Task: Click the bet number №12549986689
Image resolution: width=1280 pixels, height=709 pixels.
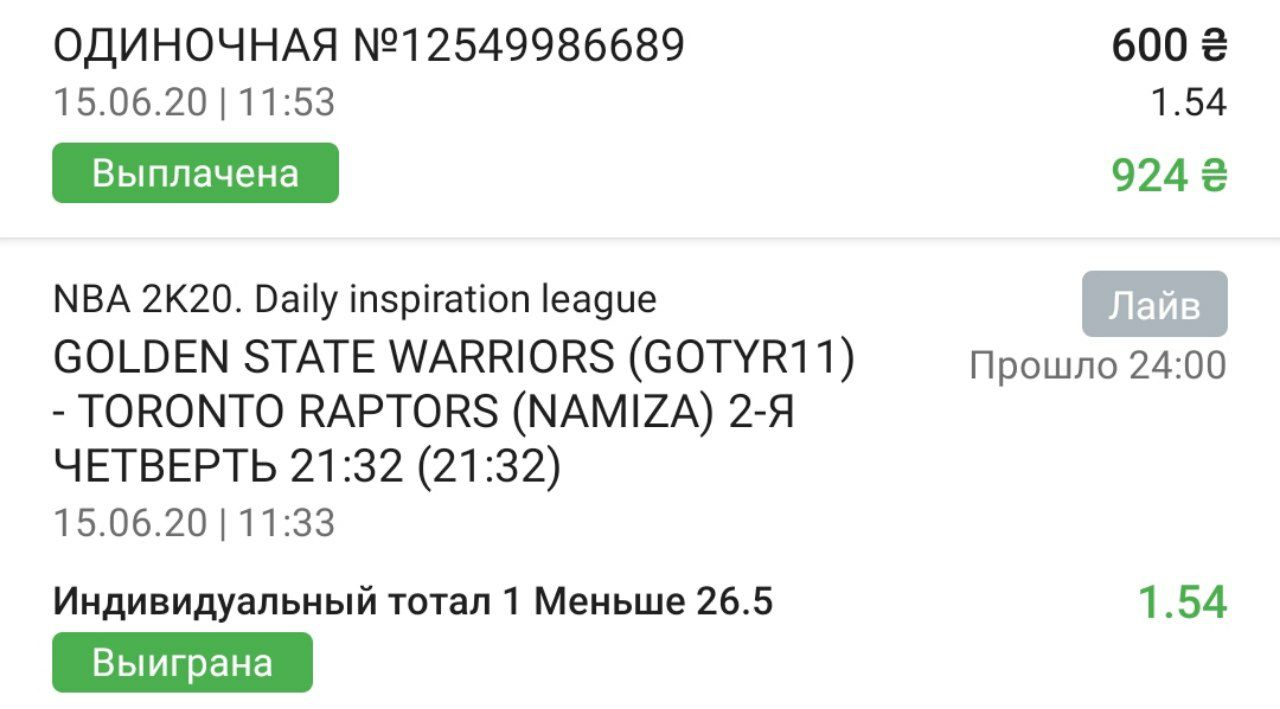Action: [x=519, y=46]
